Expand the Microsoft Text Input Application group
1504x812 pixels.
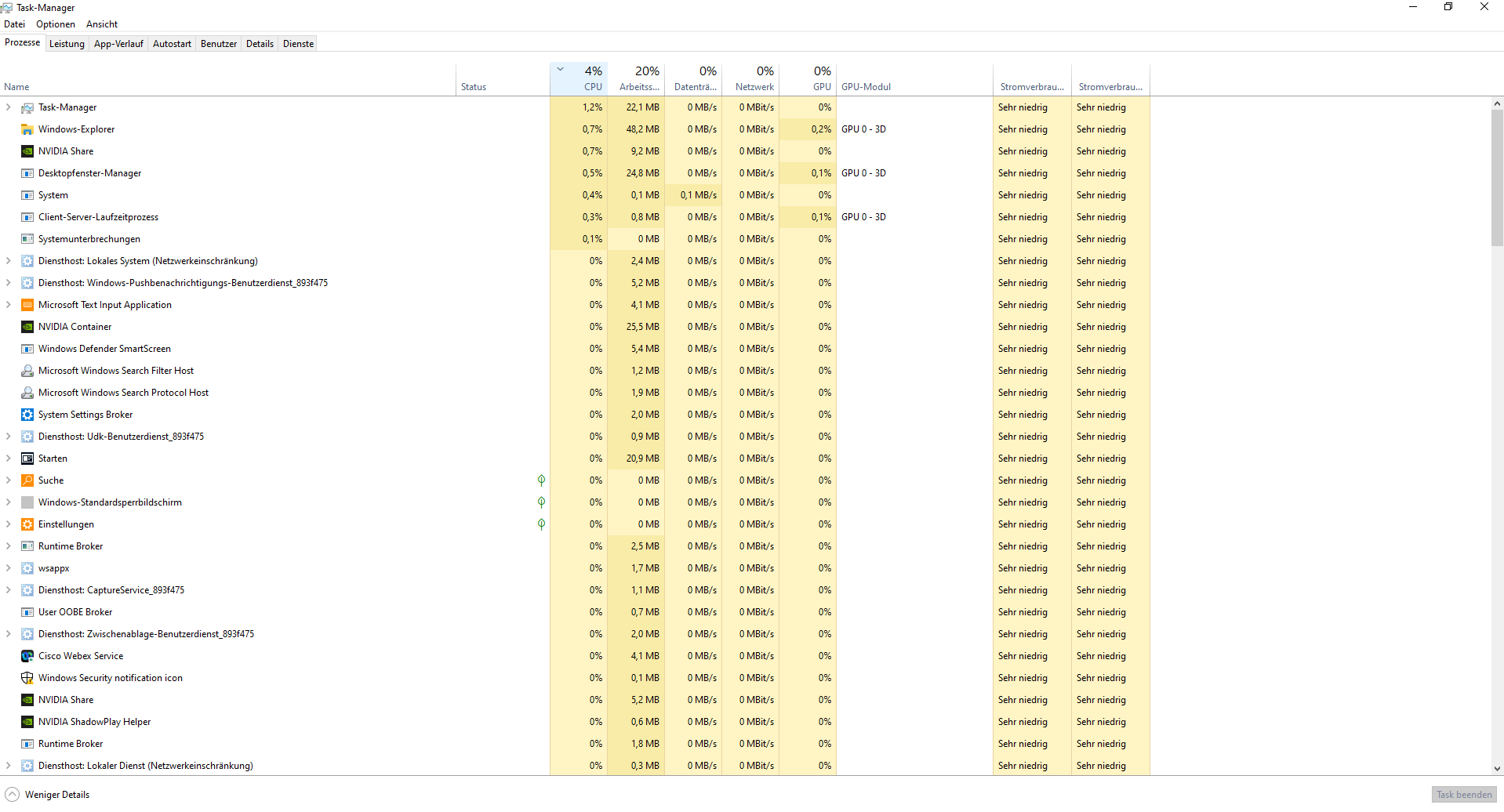pos(9,305)
